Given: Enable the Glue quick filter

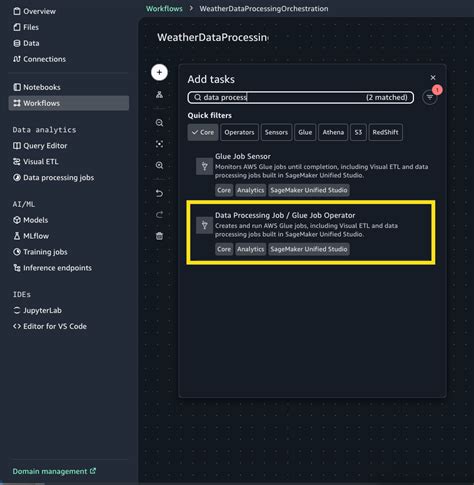Looking at the screenshot, I should 305,132.
